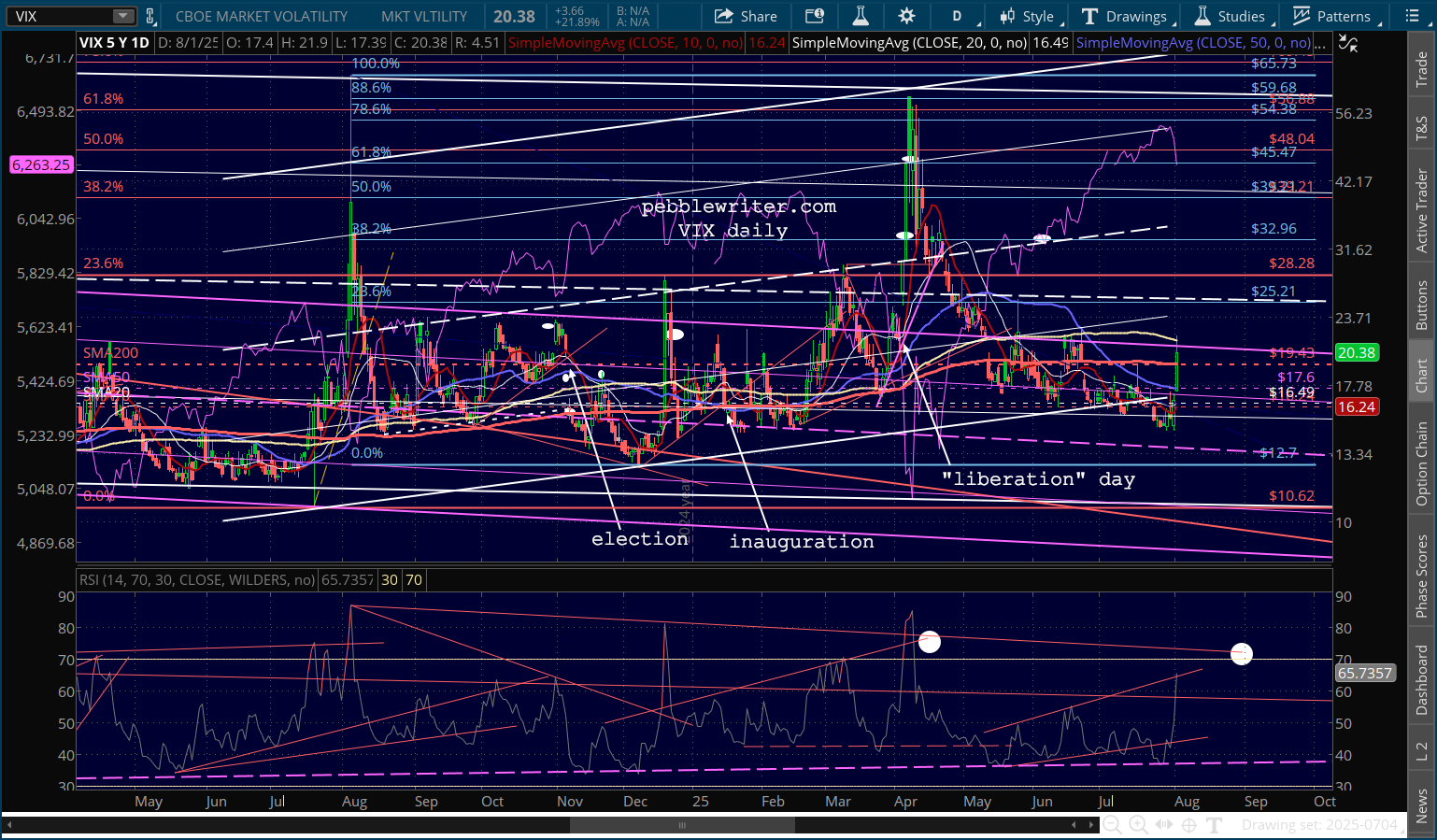
Task: Open the corporate events calendar icon
Action: click(x=815, y=16)
